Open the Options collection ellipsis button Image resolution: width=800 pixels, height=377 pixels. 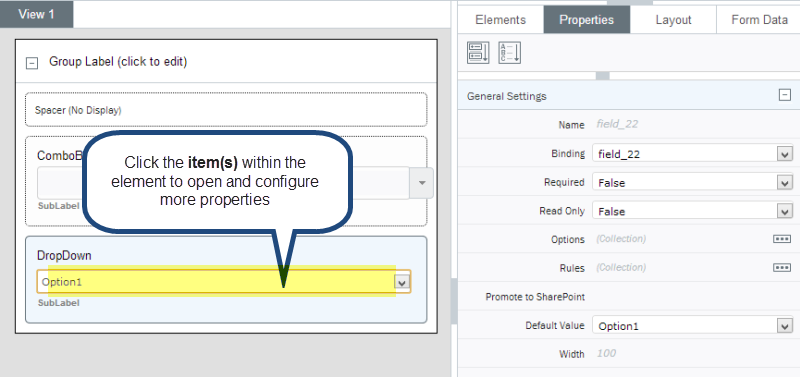[782, 239]
